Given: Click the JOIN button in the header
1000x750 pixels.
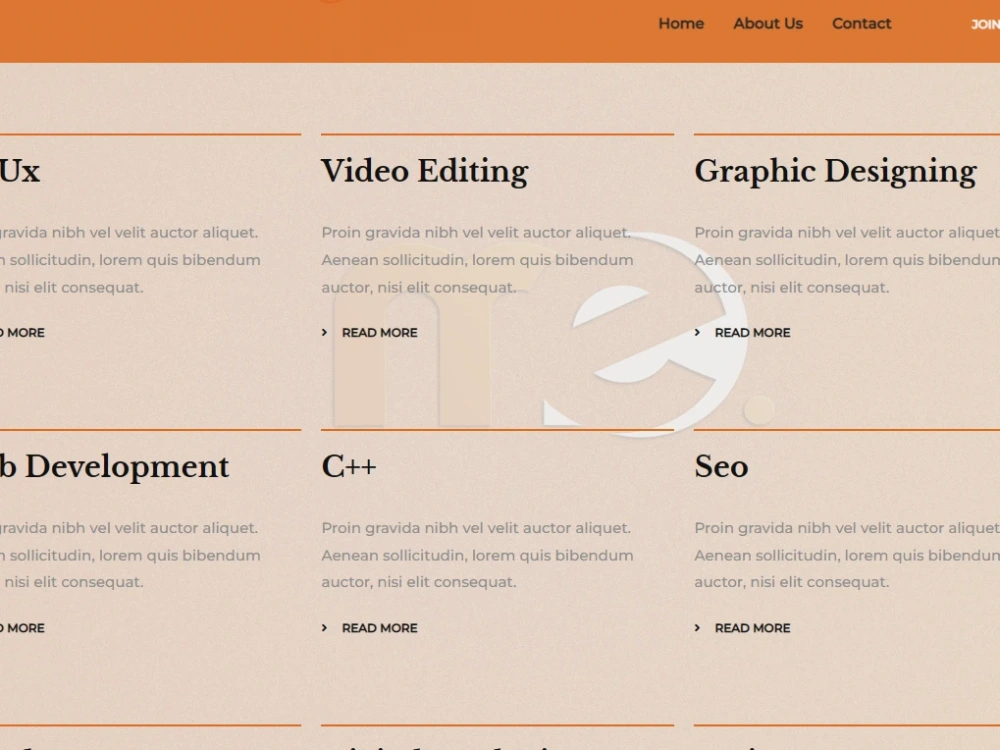Looking at the screenshot, I should coord(985,24).
